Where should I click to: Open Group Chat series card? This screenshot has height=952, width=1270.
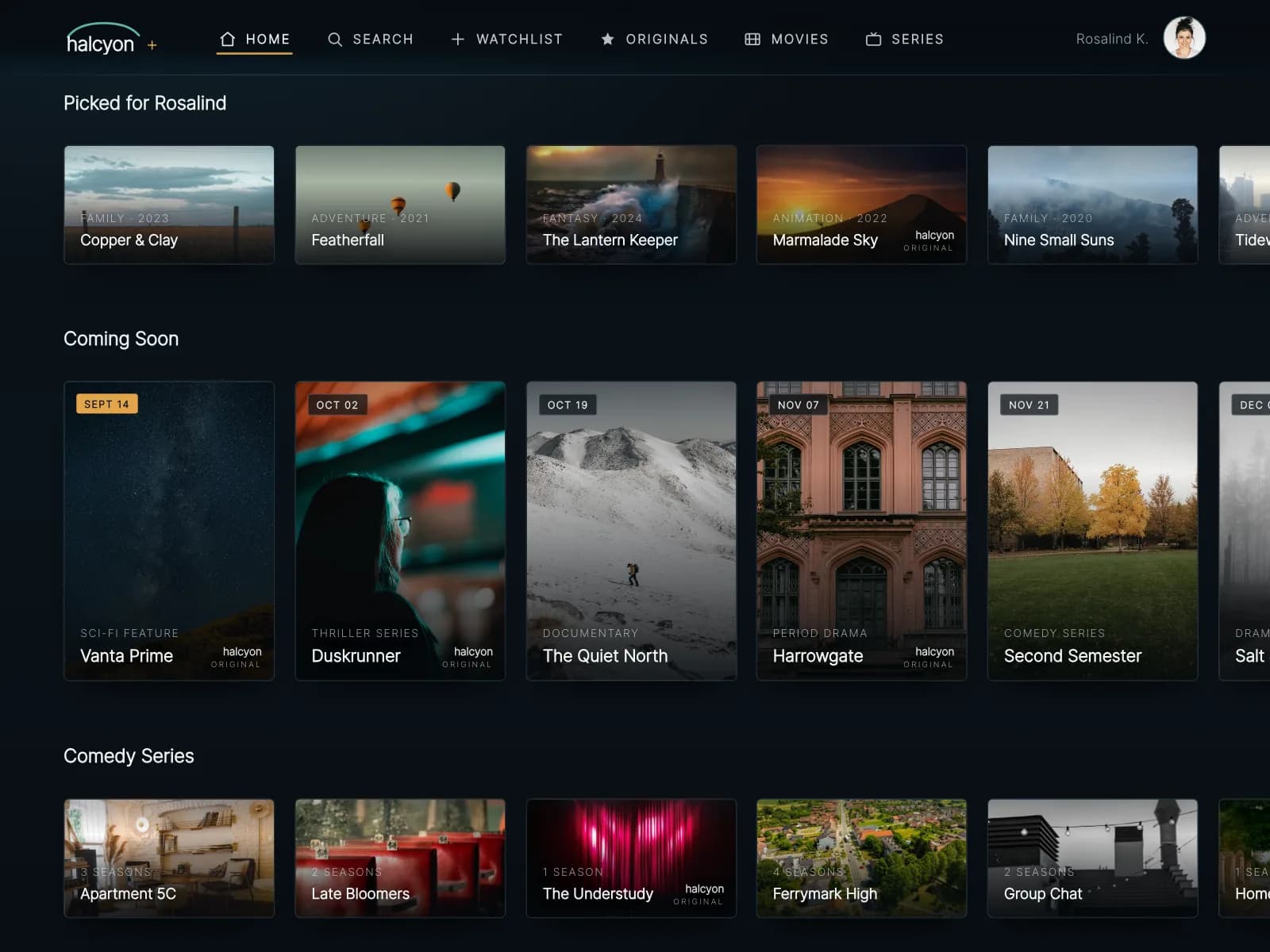point(1092,858)
